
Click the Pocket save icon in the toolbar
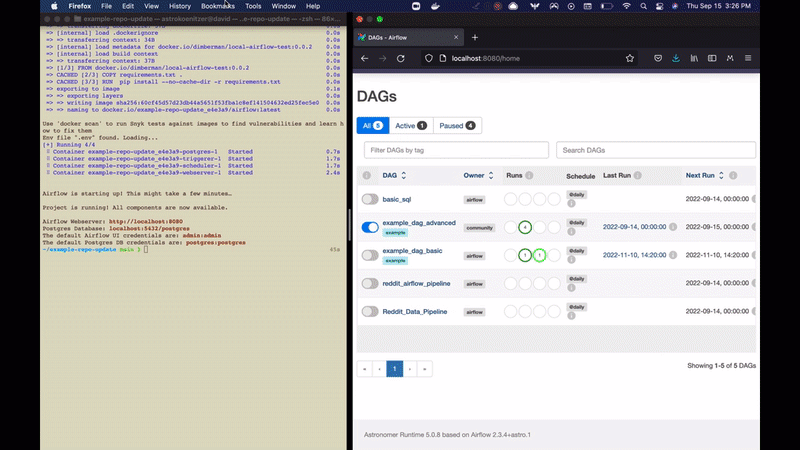coord(657,58)
